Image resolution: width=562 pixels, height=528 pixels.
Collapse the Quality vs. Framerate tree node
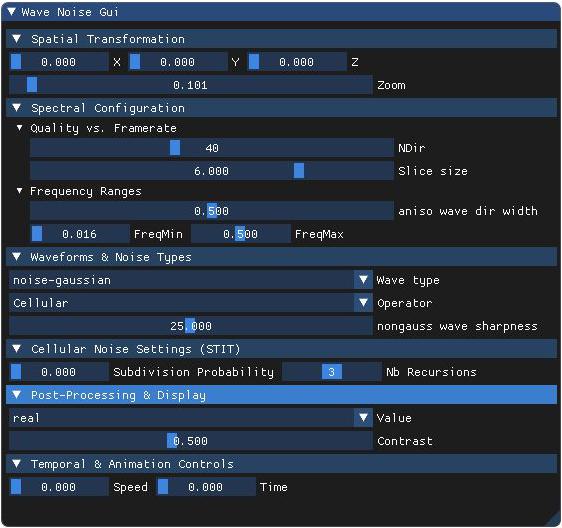point(20,128)
